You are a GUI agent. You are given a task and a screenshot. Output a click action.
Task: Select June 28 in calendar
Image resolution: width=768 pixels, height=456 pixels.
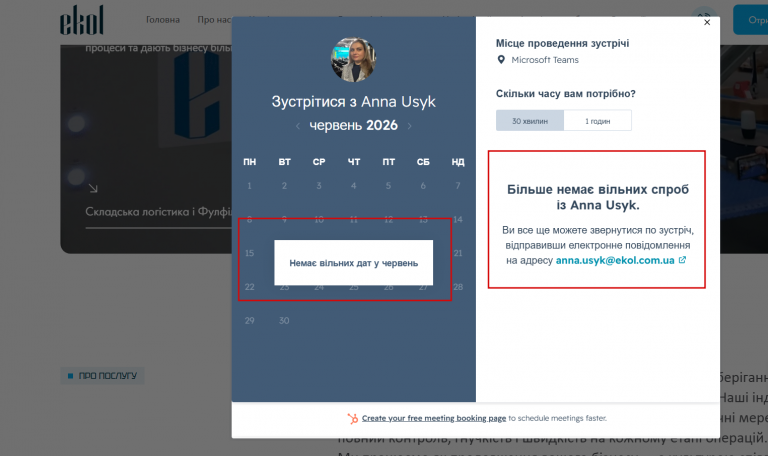pos(458,287)
